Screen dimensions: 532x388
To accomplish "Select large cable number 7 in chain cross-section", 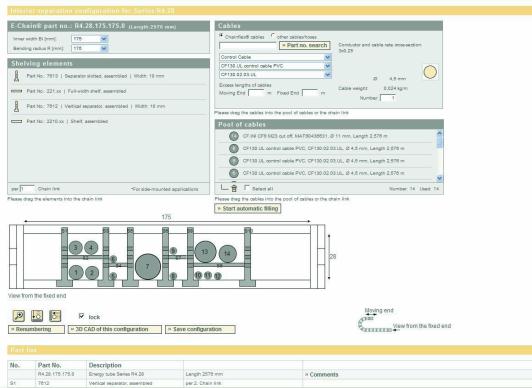I will (148, 267).
